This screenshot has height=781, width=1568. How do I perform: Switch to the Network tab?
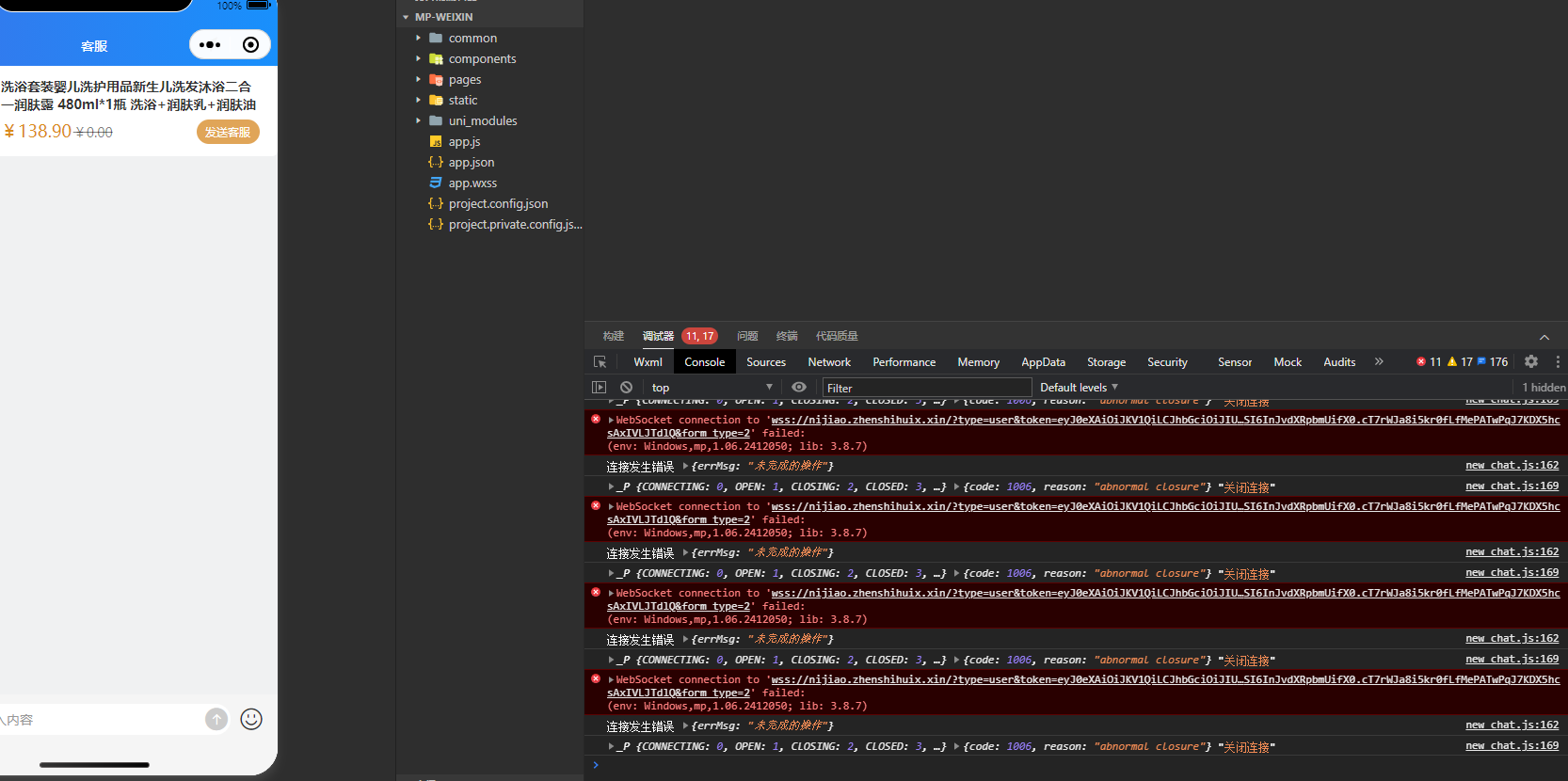tap(829, 362)
